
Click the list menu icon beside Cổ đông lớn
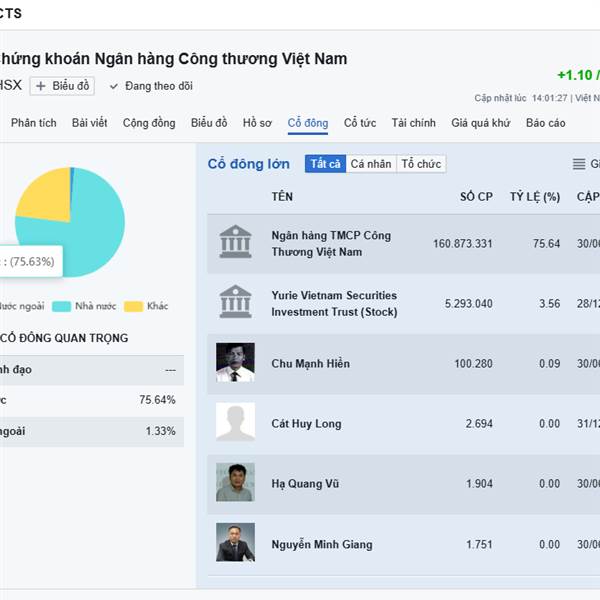click(579, 164)
